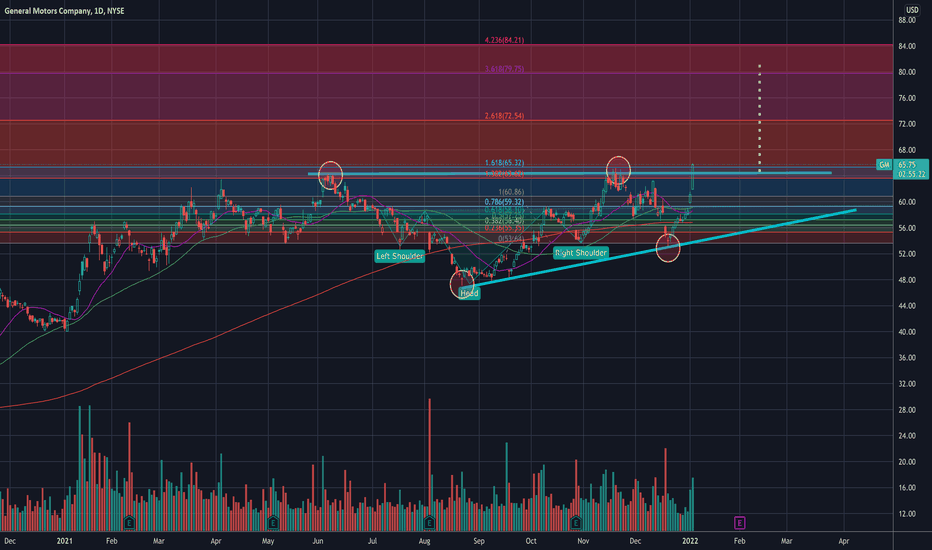Select the circle around the June peak

(330, 175)
